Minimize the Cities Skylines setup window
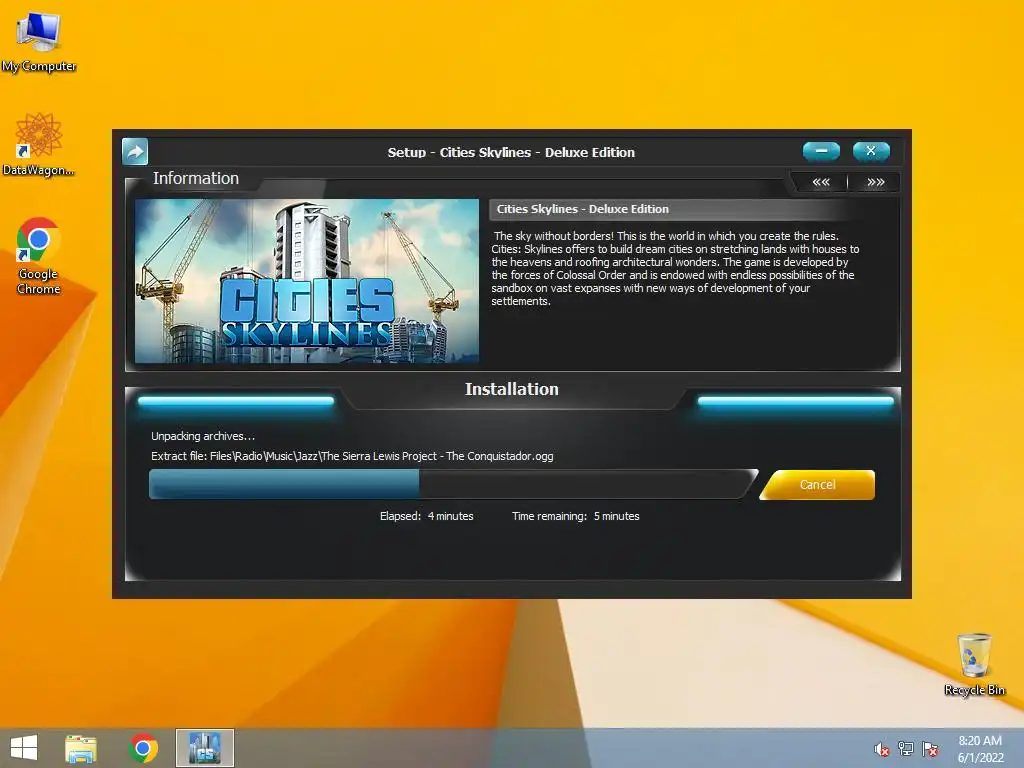The height and width of the screenshot is (768, 1024). point(821,151)
